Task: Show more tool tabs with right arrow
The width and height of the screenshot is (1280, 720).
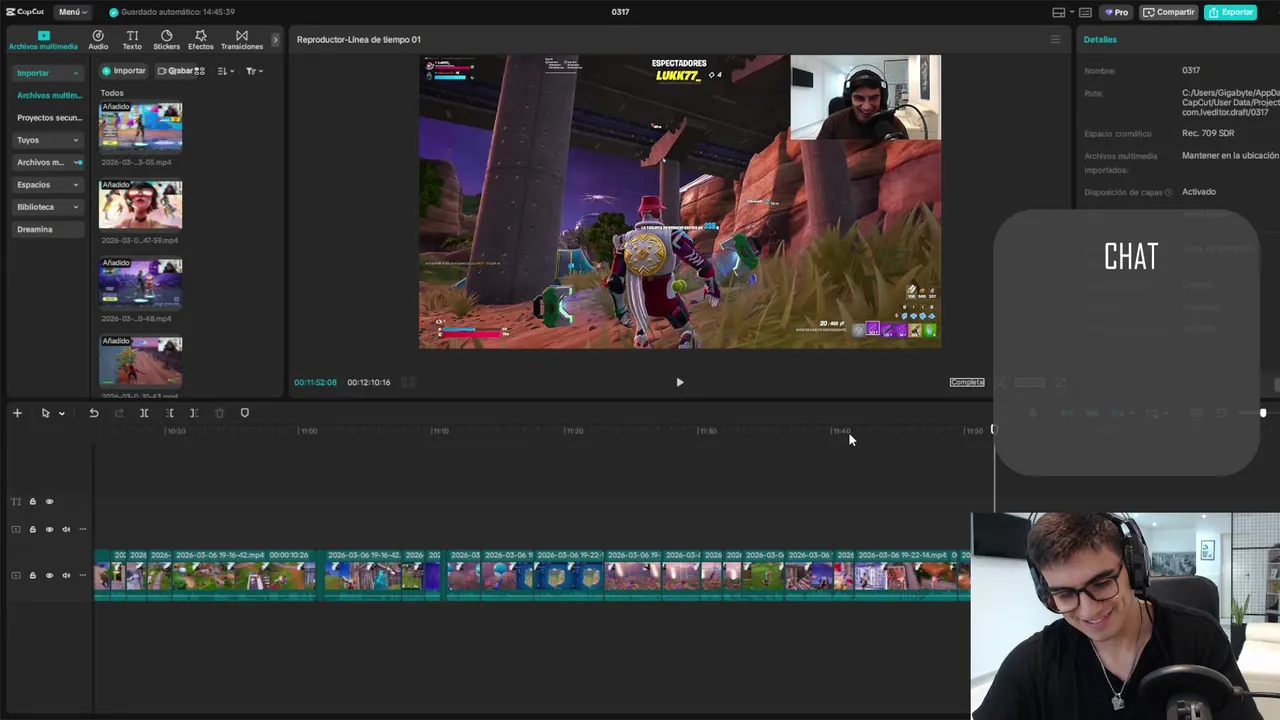Action: pyautogui.click(x=275, y=40)
